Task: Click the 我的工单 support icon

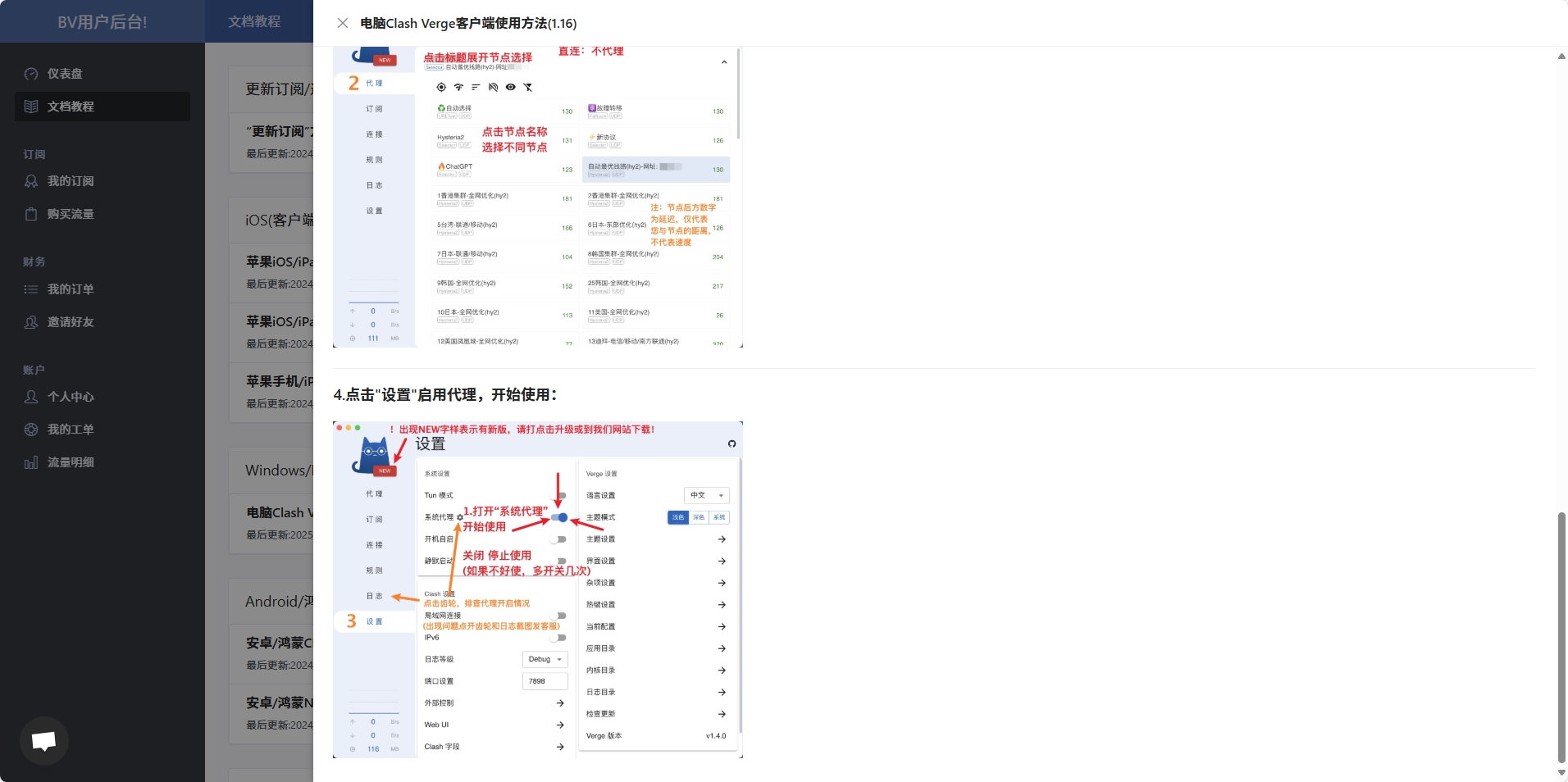Action: click(x=31, y=430)
